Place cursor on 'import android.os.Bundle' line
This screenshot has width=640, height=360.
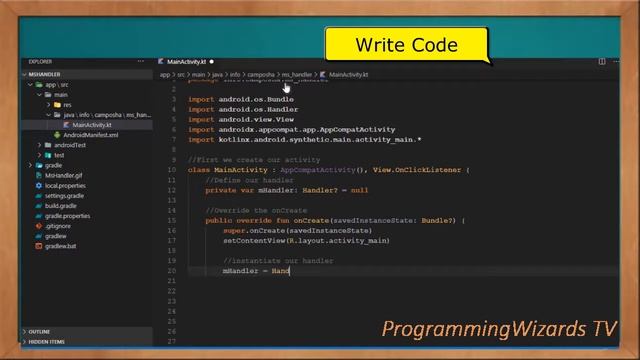coord(241,99)
